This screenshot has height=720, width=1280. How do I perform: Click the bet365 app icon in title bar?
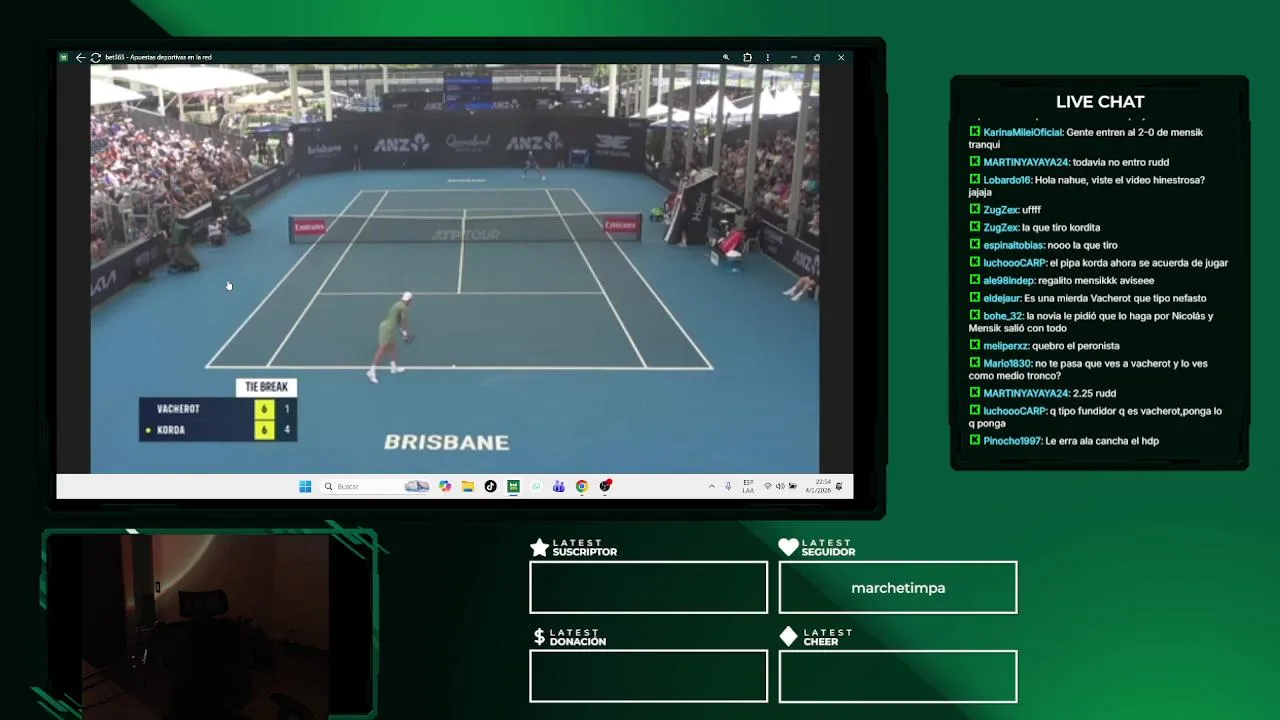[64, 57]
